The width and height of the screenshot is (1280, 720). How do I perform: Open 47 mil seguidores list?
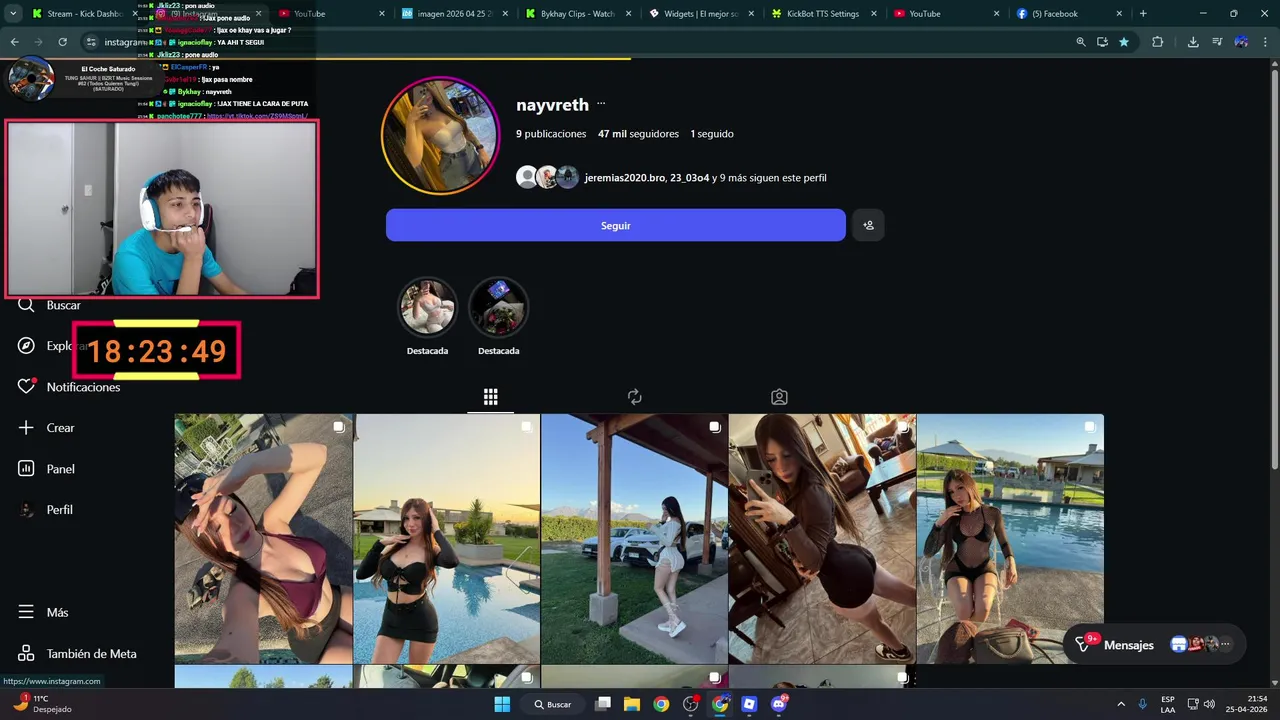[x=638, y=133]
